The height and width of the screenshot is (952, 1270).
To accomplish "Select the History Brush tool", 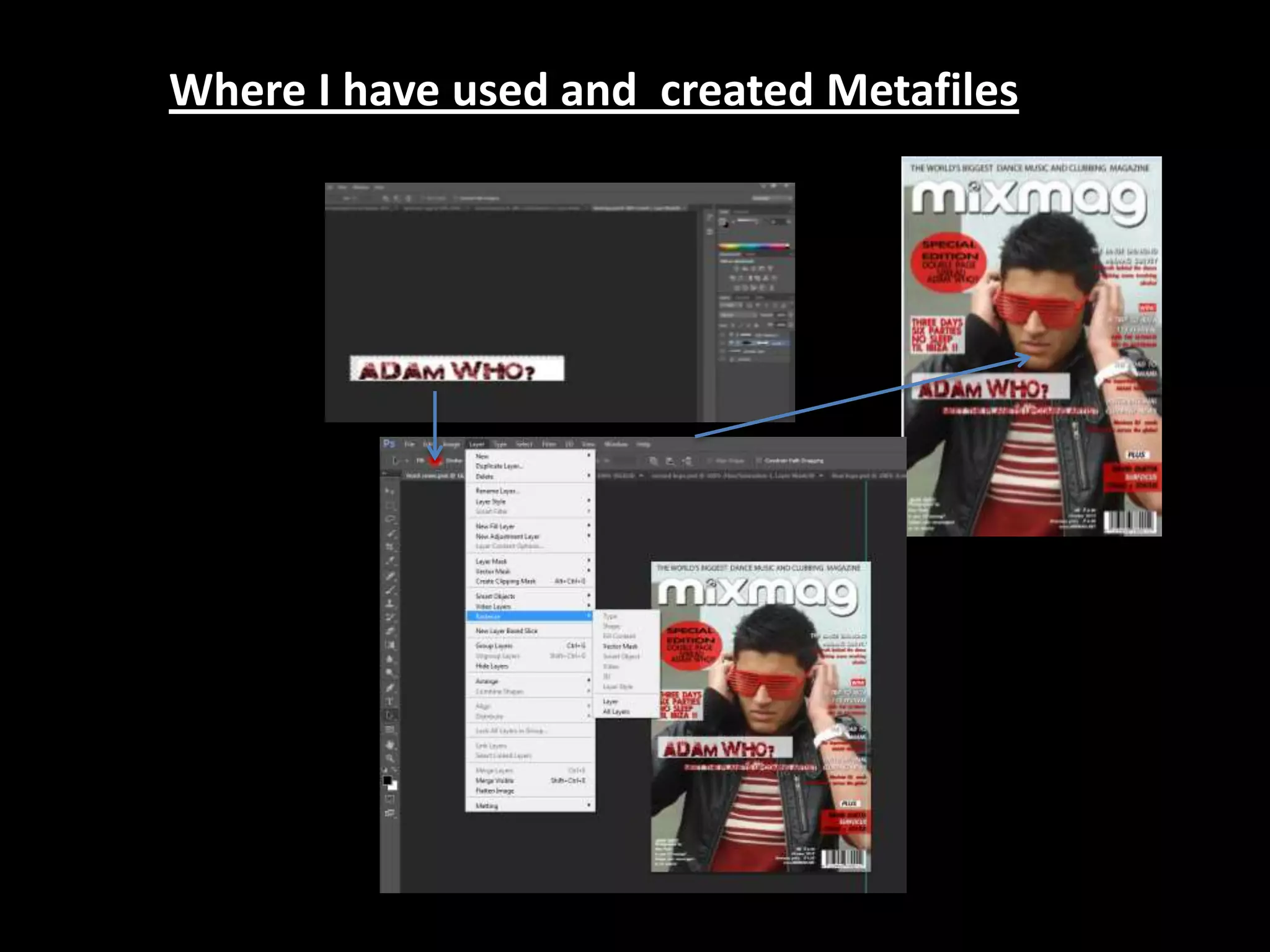I will click(389, 618).
